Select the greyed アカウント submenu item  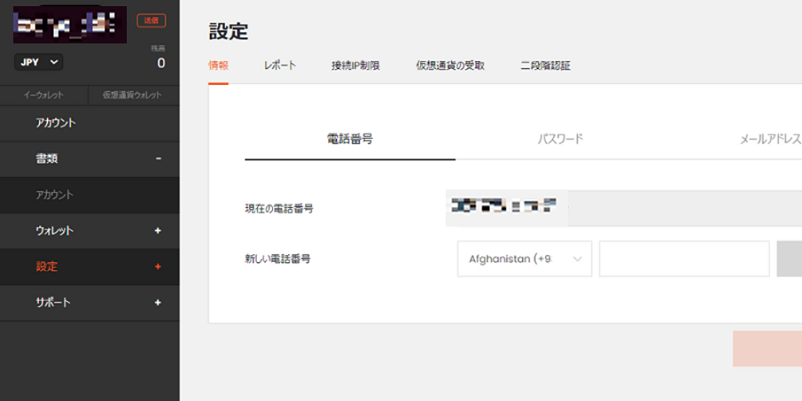tap(90, 195)
